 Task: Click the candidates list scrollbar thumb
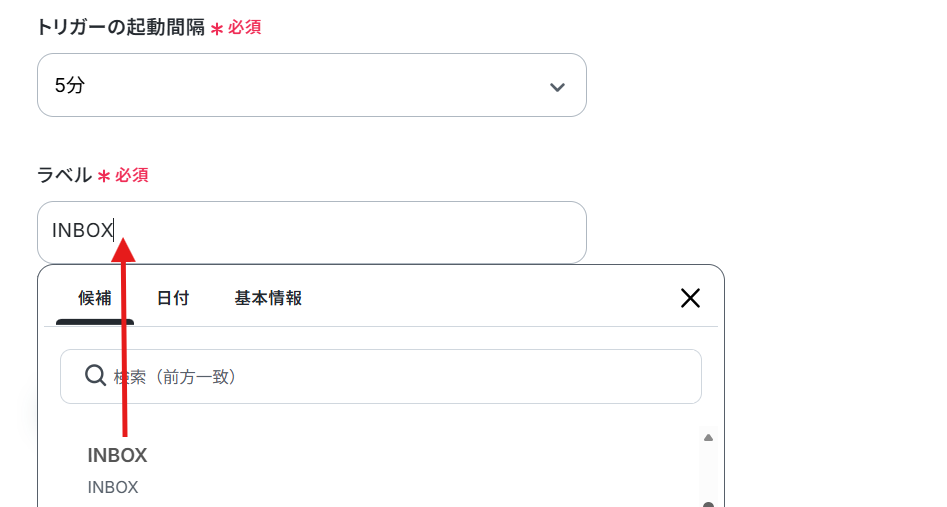[x=708, y=504]
